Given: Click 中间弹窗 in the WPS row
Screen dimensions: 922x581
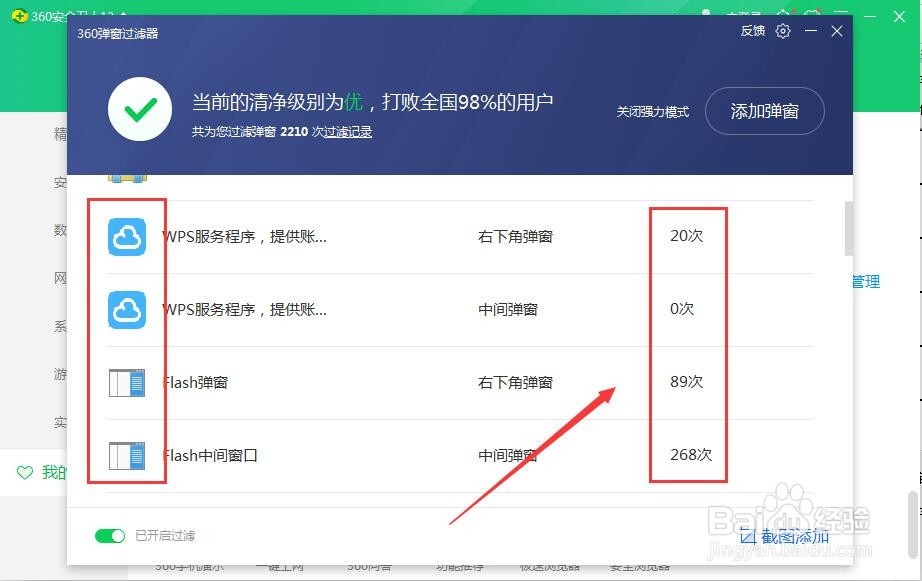Looking at the screenshot, I should coord(508,309).
